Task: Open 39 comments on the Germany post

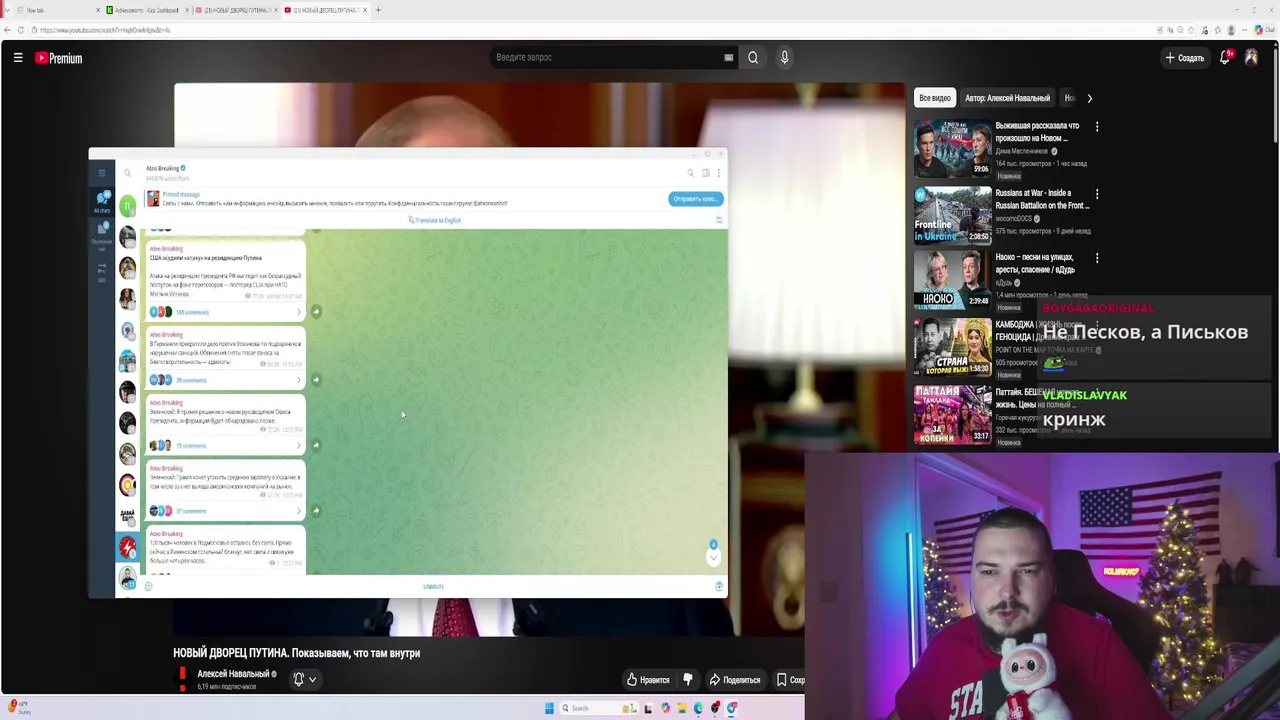Action: click(225, 380)
